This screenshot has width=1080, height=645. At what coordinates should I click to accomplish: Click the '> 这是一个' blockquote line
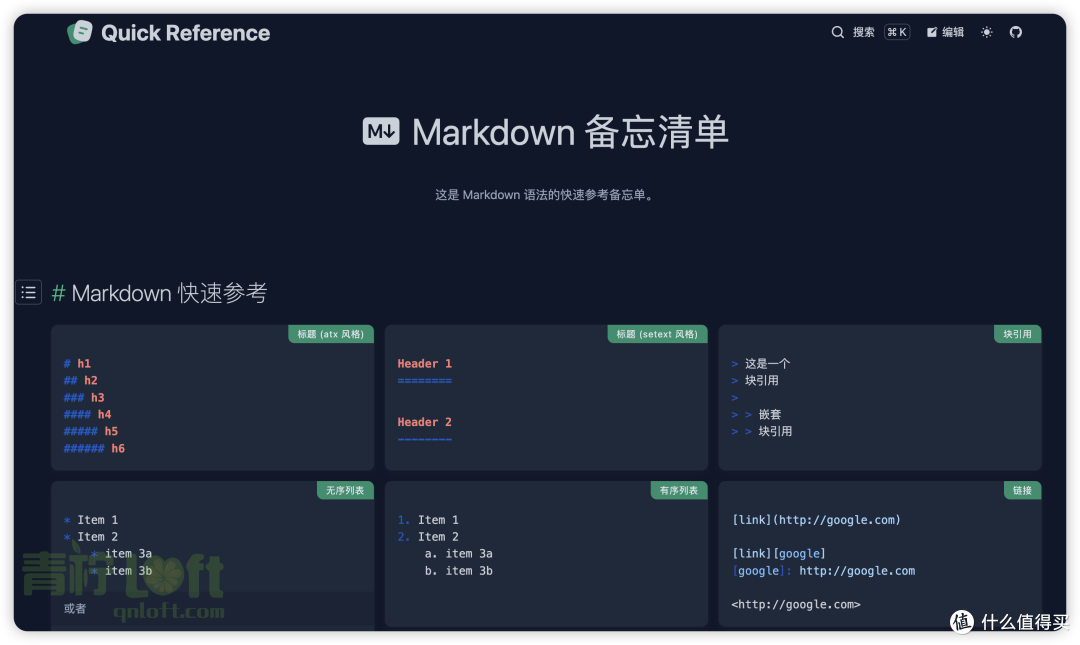click(760, 364)
